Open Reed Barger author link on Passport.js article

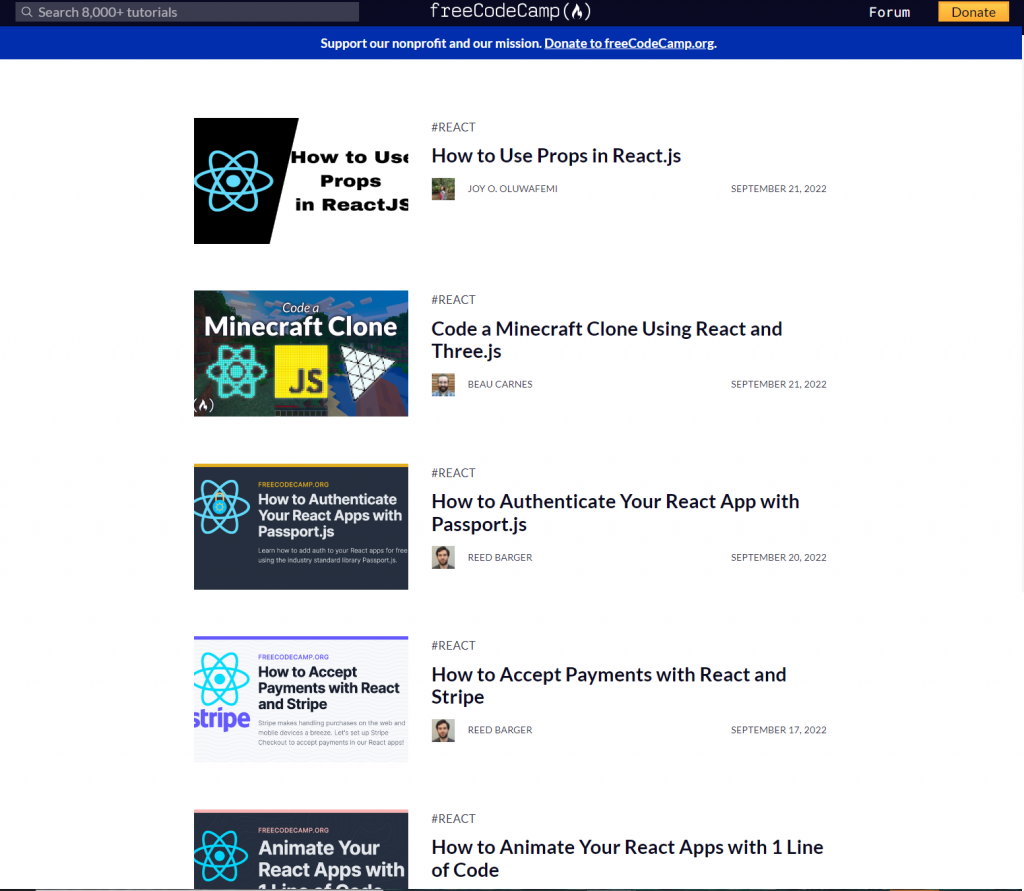[500, 557]
